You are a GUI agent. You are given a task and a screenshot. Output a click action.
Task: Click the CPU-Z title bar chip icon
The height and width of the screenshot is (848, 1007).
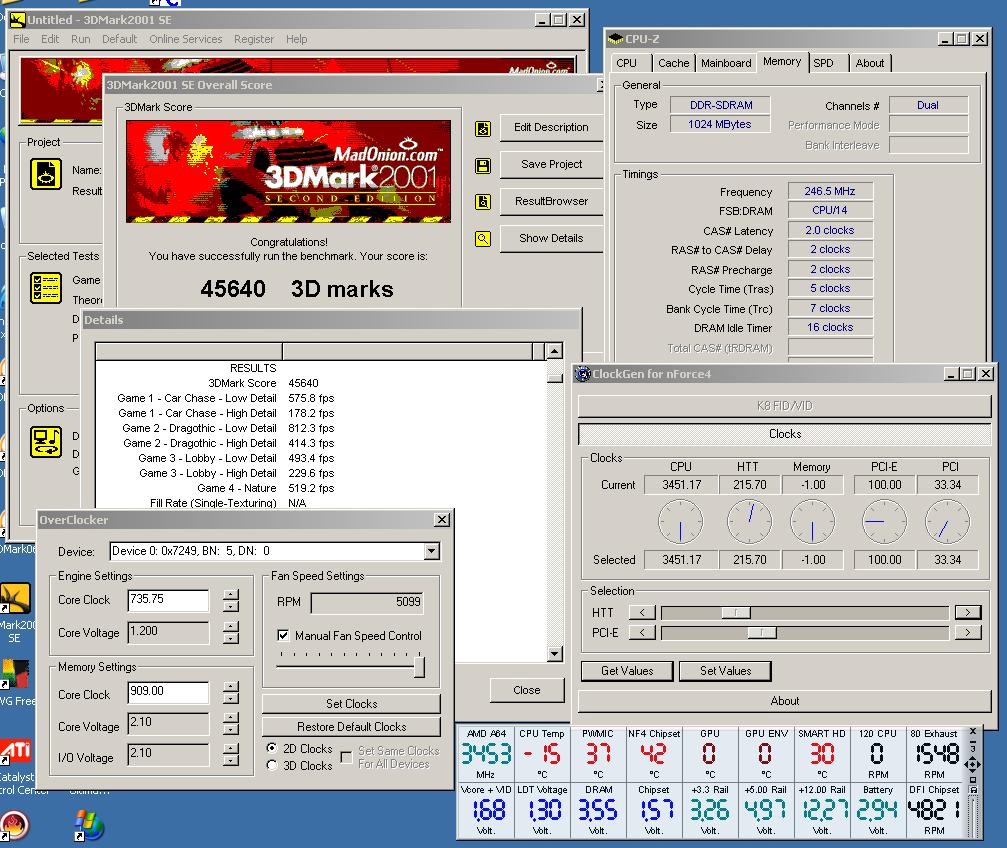615,39
